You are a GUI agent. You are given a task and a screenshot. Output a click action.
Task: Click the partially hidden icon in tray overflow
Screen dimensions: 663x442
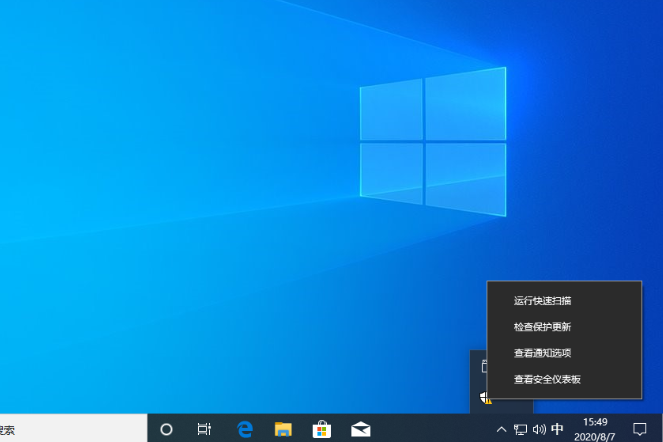(482, 366)
